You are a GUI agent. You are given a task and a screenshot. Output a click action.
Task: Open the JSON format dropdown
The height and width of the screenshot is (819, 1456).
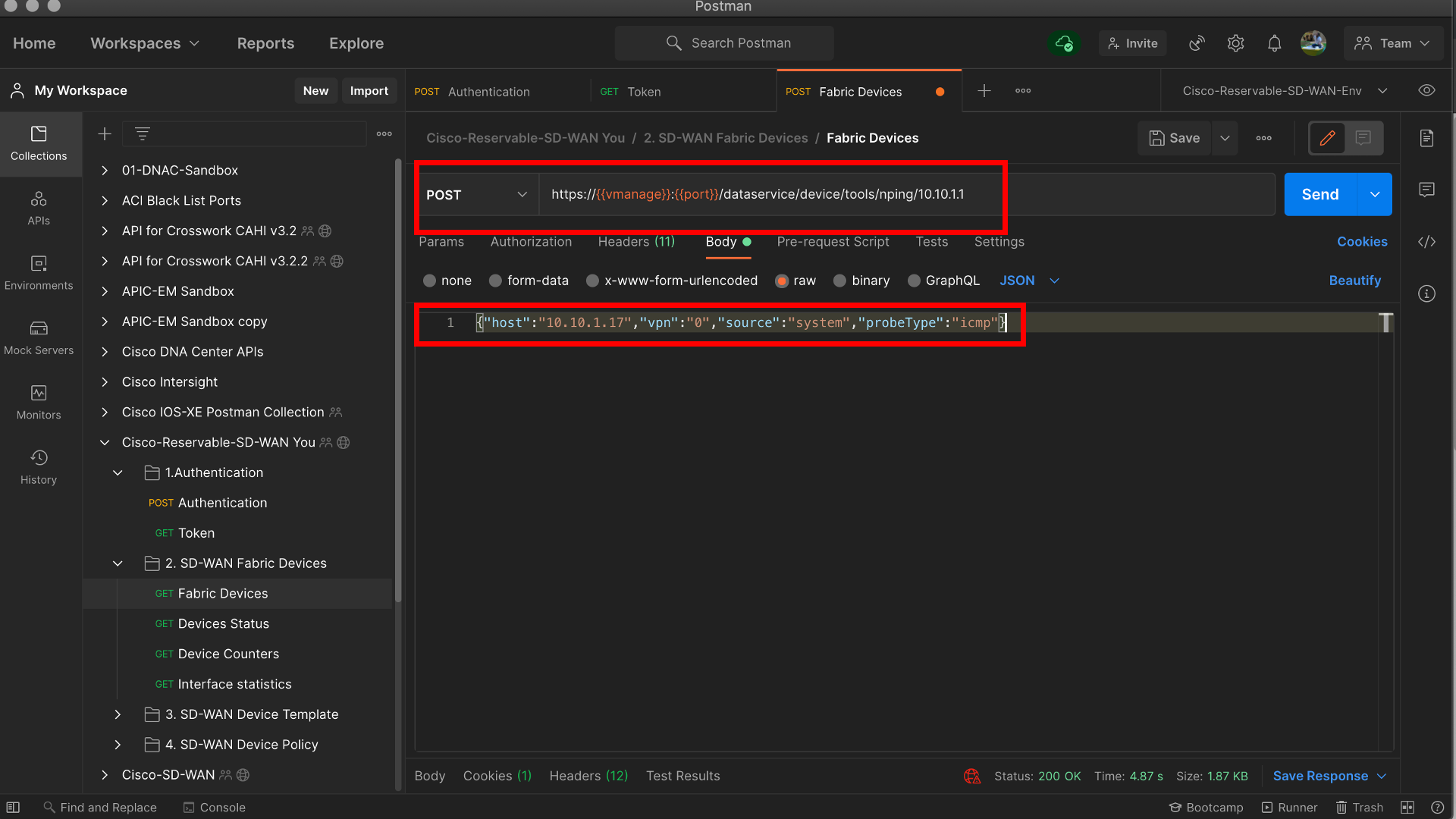pyautogui.click(x=1028, y=281)
